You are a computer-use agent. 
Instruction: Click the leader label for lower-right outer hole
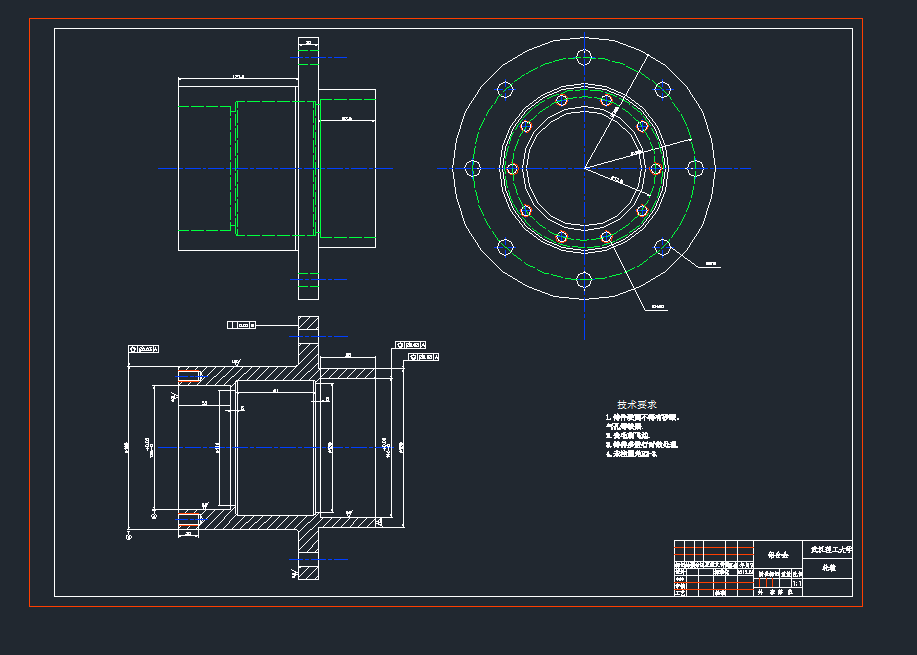tap(711, 264)
